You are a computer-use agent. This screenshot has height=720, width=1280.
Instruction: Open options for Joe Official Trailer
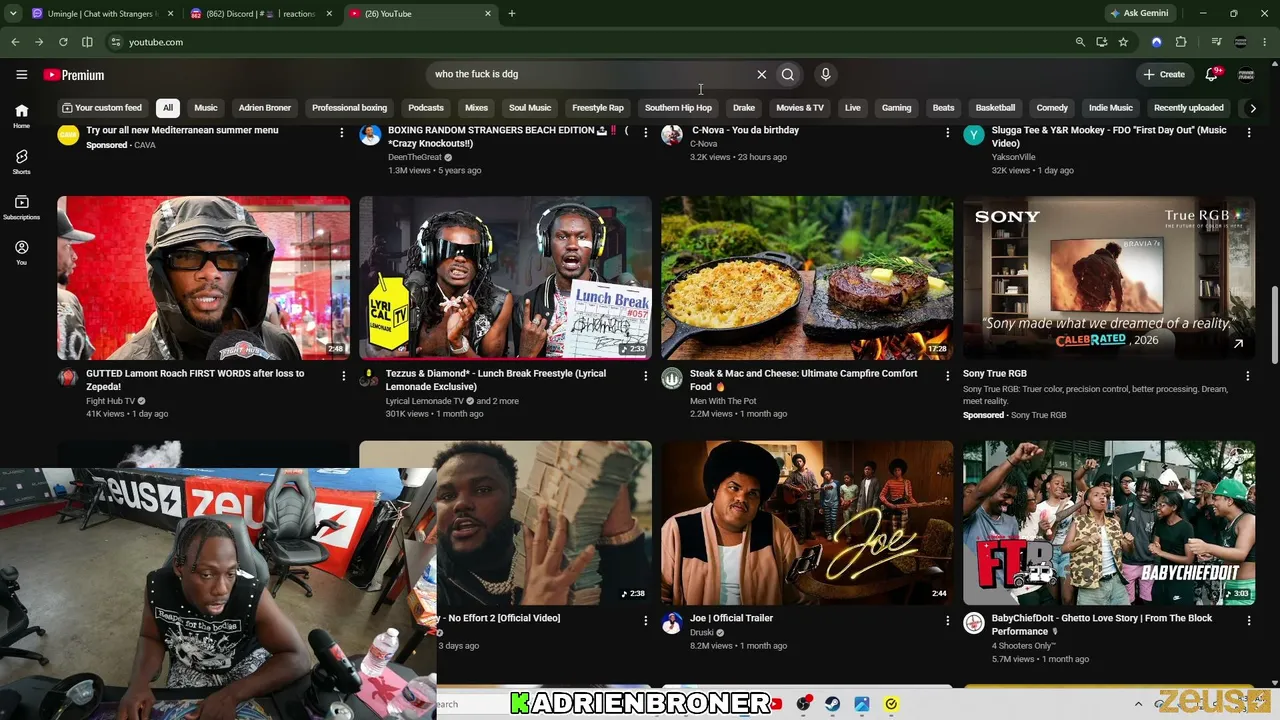pos(947,621)
